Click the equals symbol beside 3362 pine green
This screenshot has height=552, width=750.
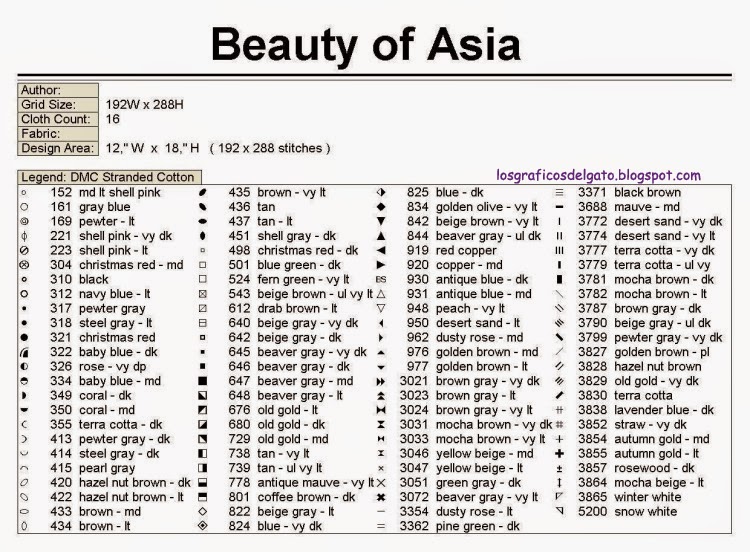381,526
